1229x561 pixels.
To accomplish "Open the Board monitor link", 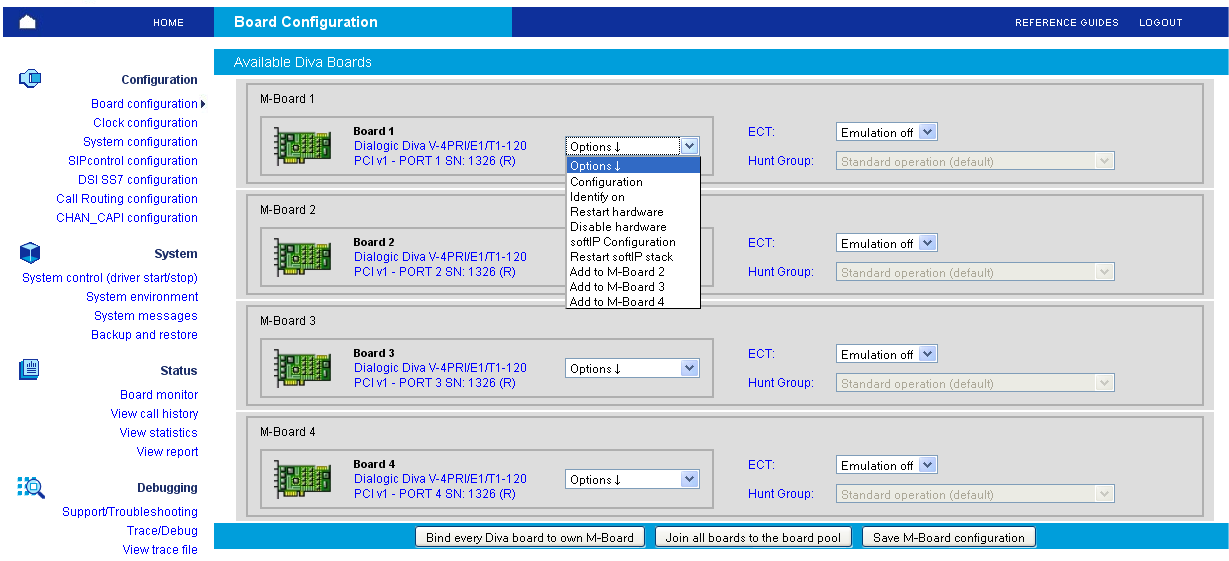I will [x=159, y=395].
